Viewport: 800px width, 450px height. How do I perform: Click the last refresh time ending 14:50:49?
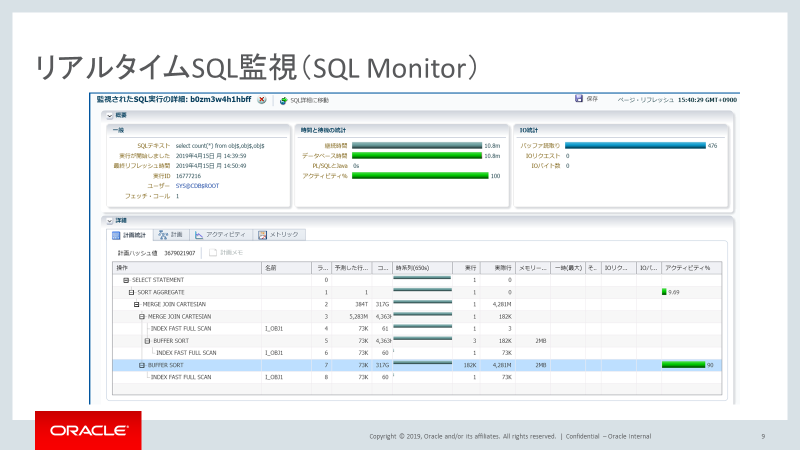click(211, 166)
